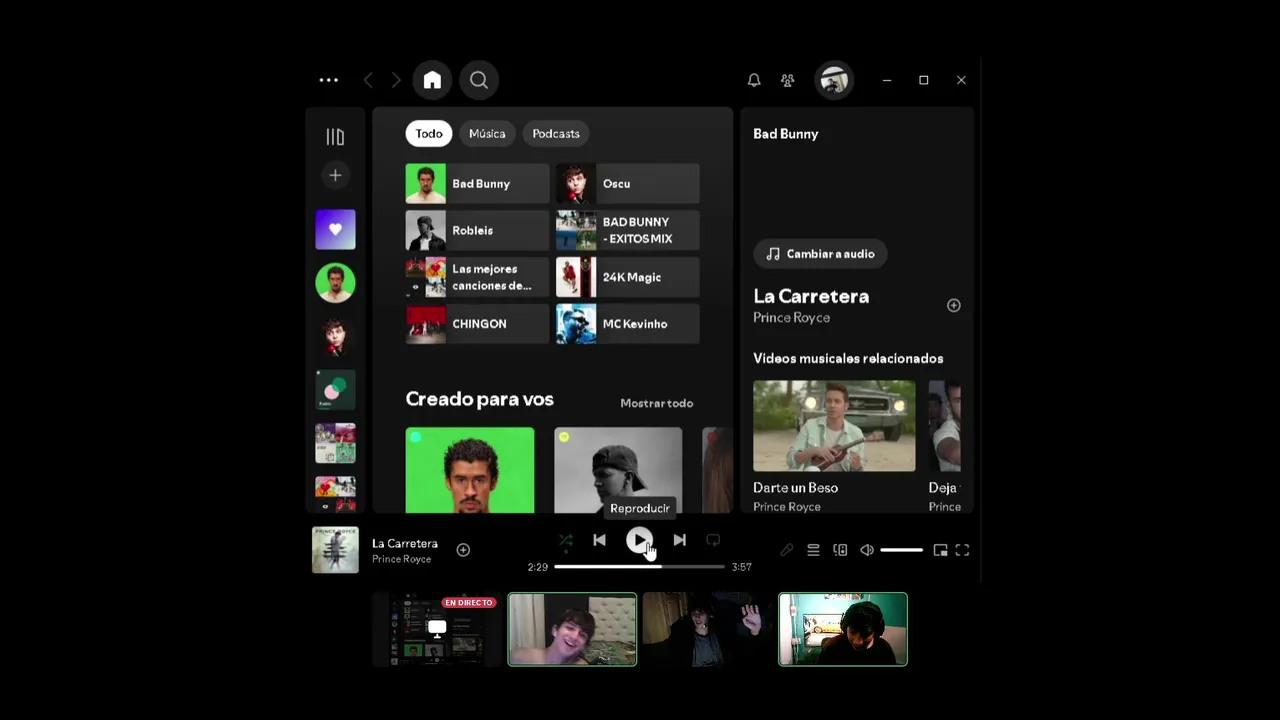Open La Carretera title in now-playing panel

click(811, 296)
